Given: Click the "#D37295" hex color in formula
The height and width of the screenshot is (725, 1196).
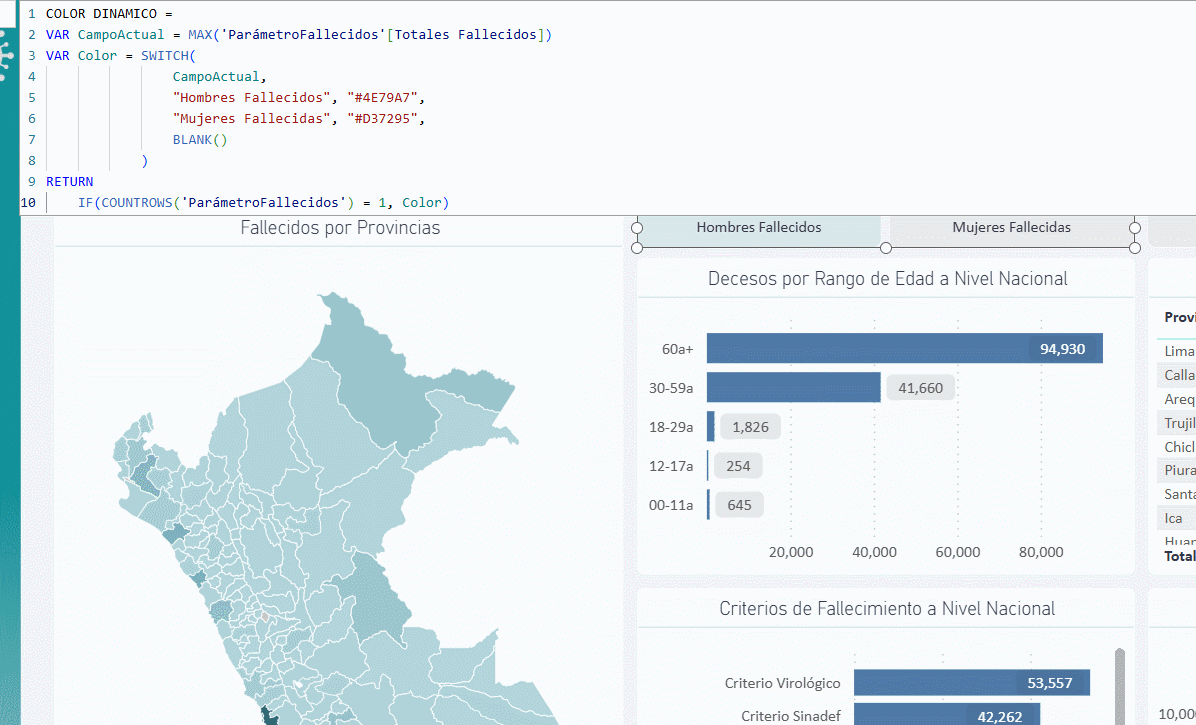Looking at the screenshot, I should point(385,119).
